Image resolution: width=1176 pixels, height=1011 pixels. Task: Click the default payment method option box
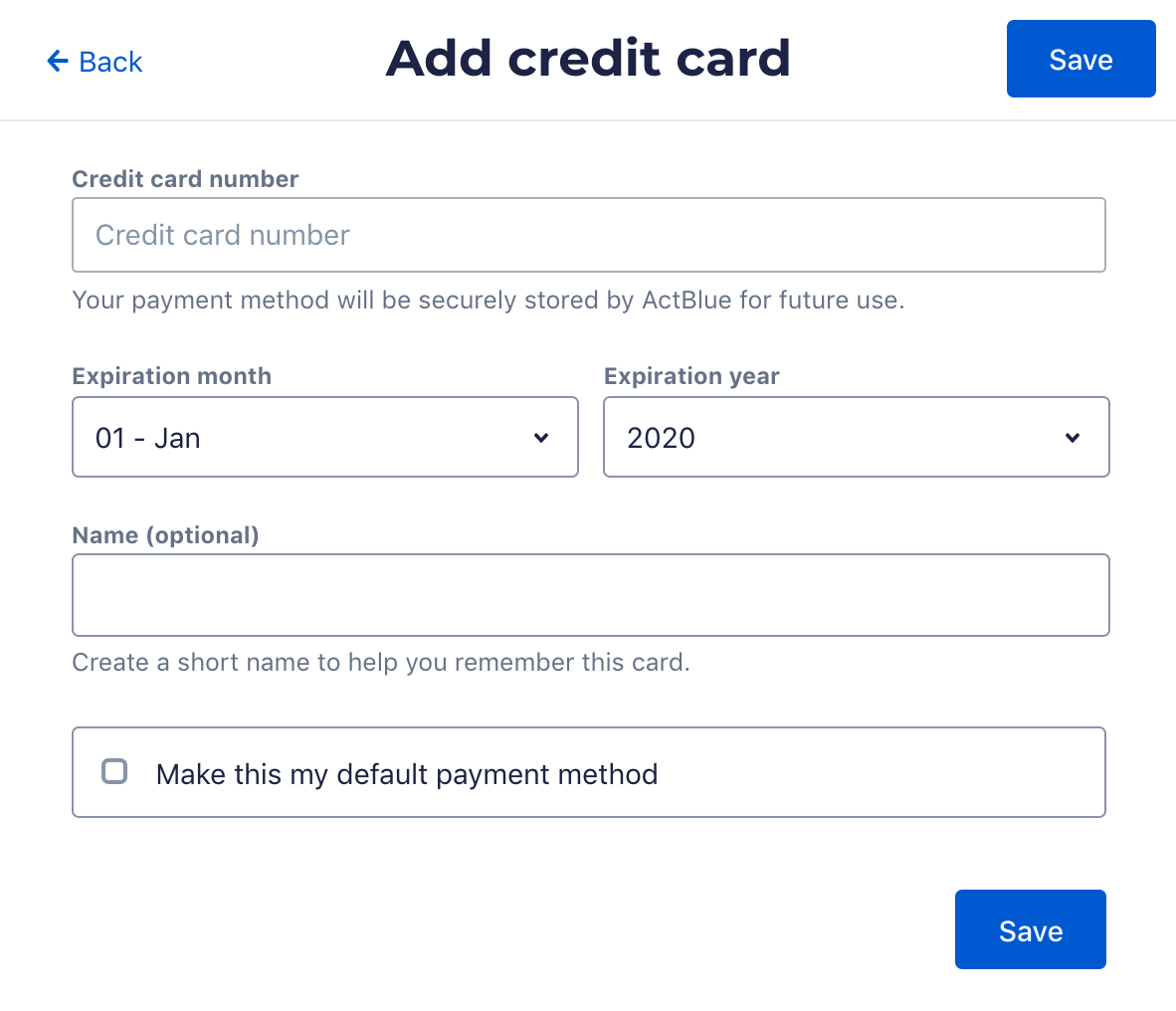point(589,772)
